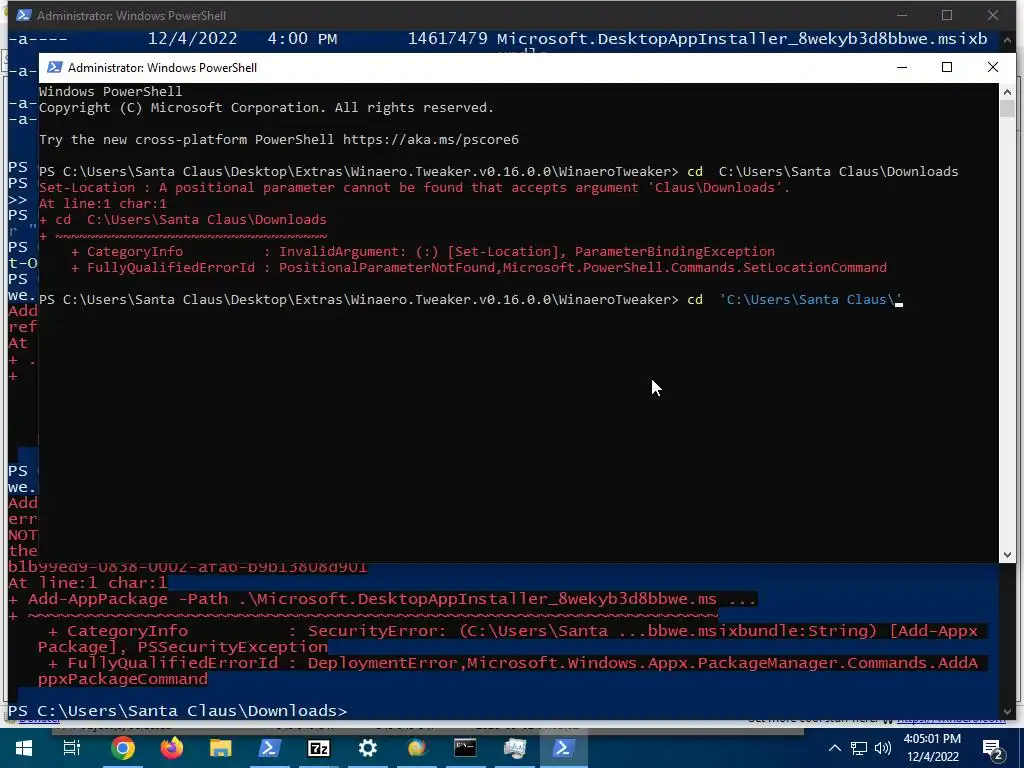Screen dimensions: 1024x768
Task: Close the background PowerShell window
Action: click(993, 15)
